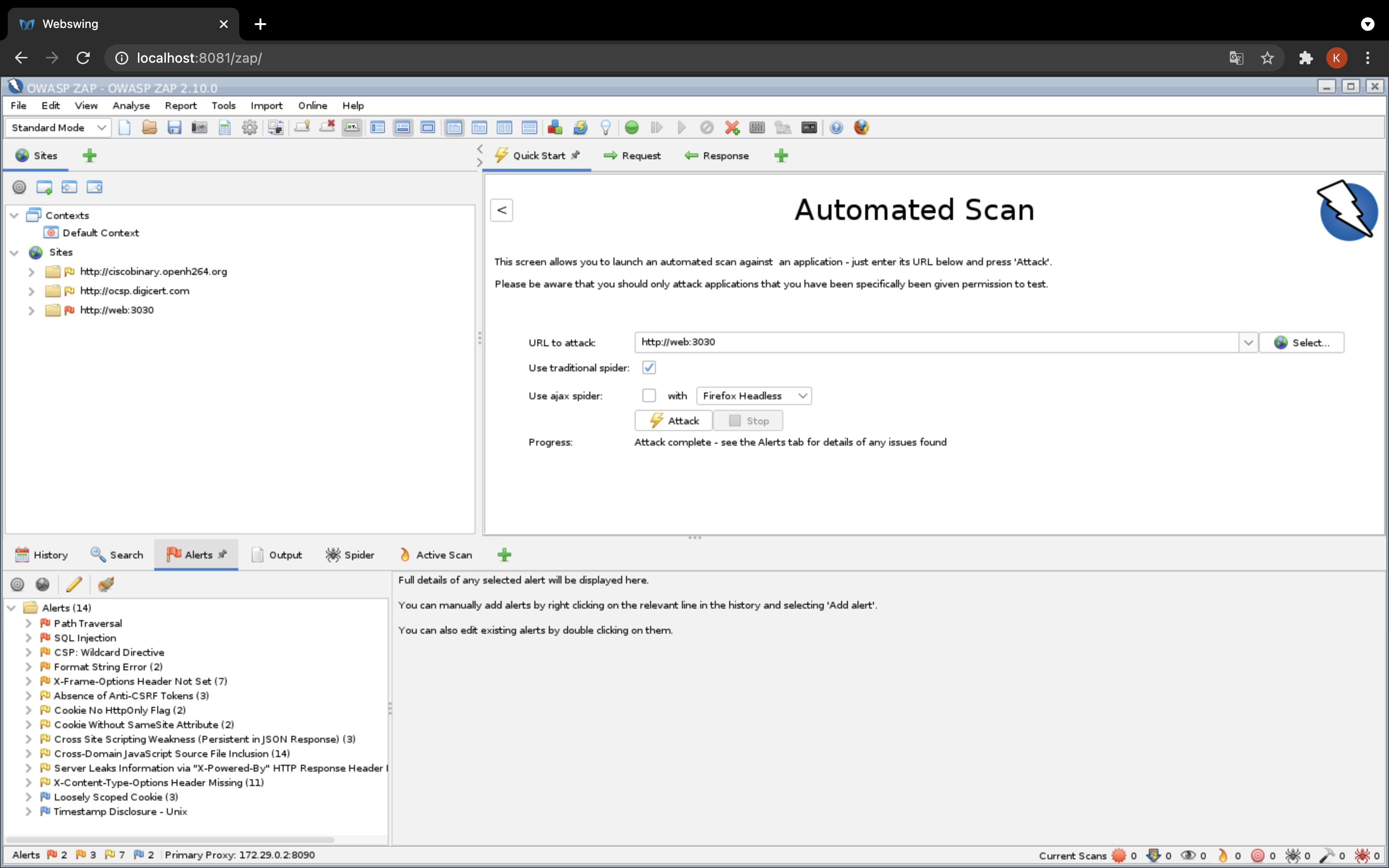Click the Persist Session save icon
Viewport: 1389px width, 868px height.
175,127
